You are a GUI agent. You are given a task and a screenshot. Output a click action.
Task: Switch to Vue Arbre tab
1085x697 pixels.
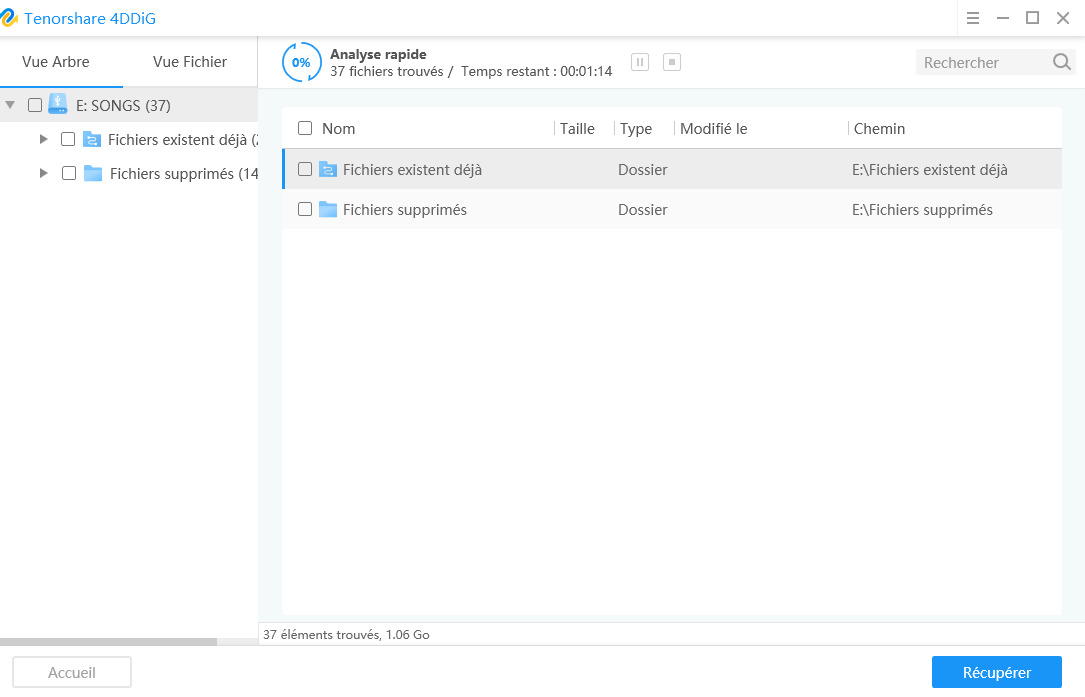coord(55,62)
